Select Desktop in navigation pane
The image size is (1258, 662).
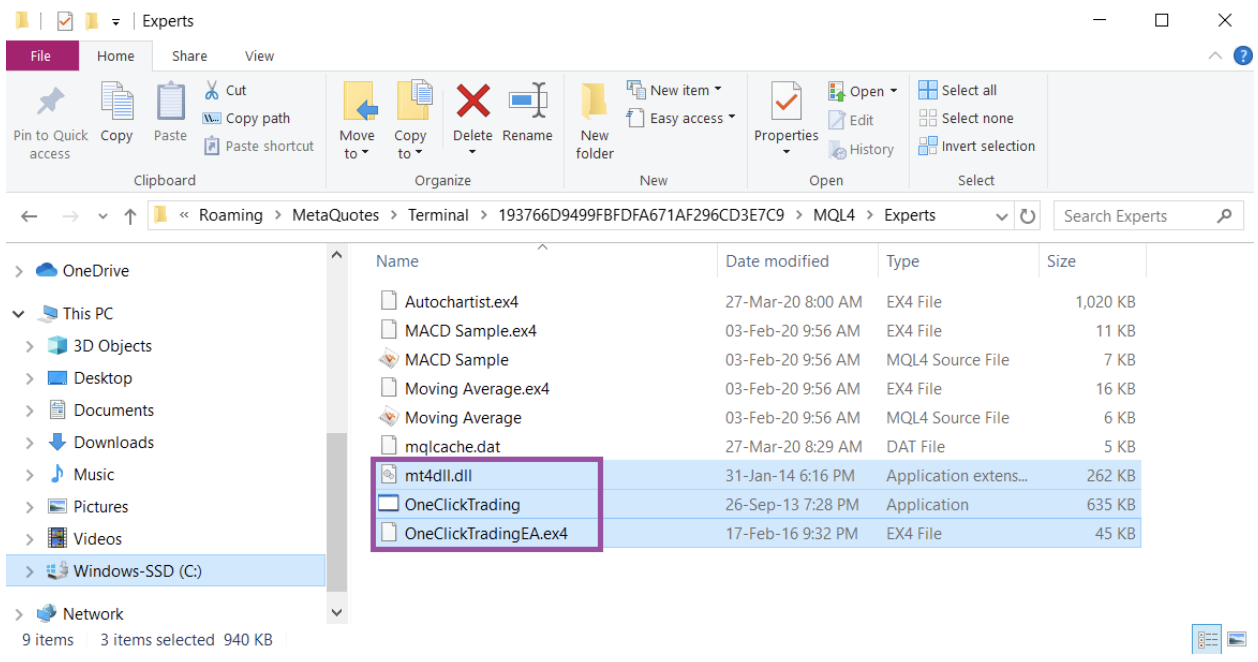102,378
